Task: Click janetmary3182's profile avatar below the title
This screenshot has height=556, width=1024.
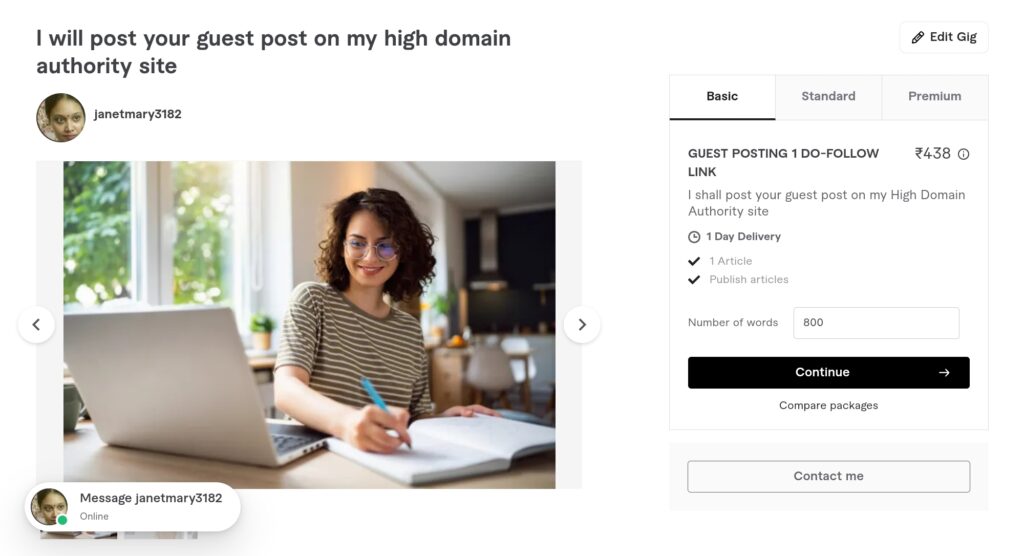Action: coord(61,118)
